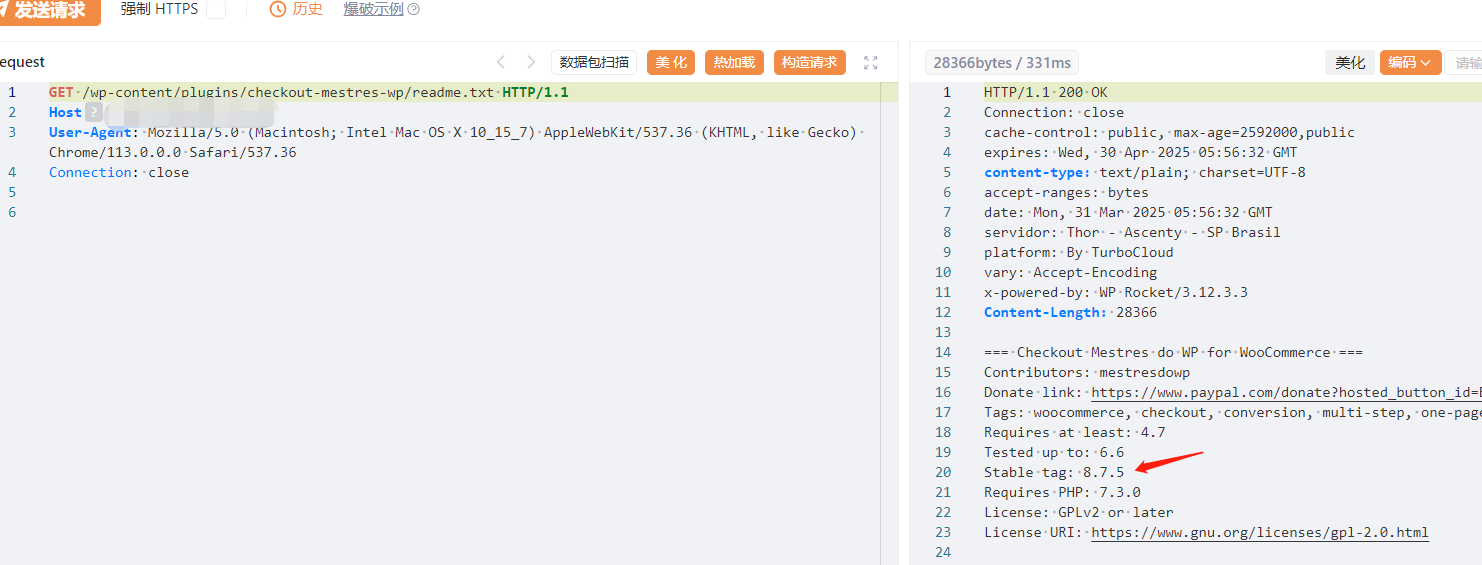Click the expires: Wed, 30 Apr 2025 line
Viewport: 1482px width, 565px height.
point(1140,152)
